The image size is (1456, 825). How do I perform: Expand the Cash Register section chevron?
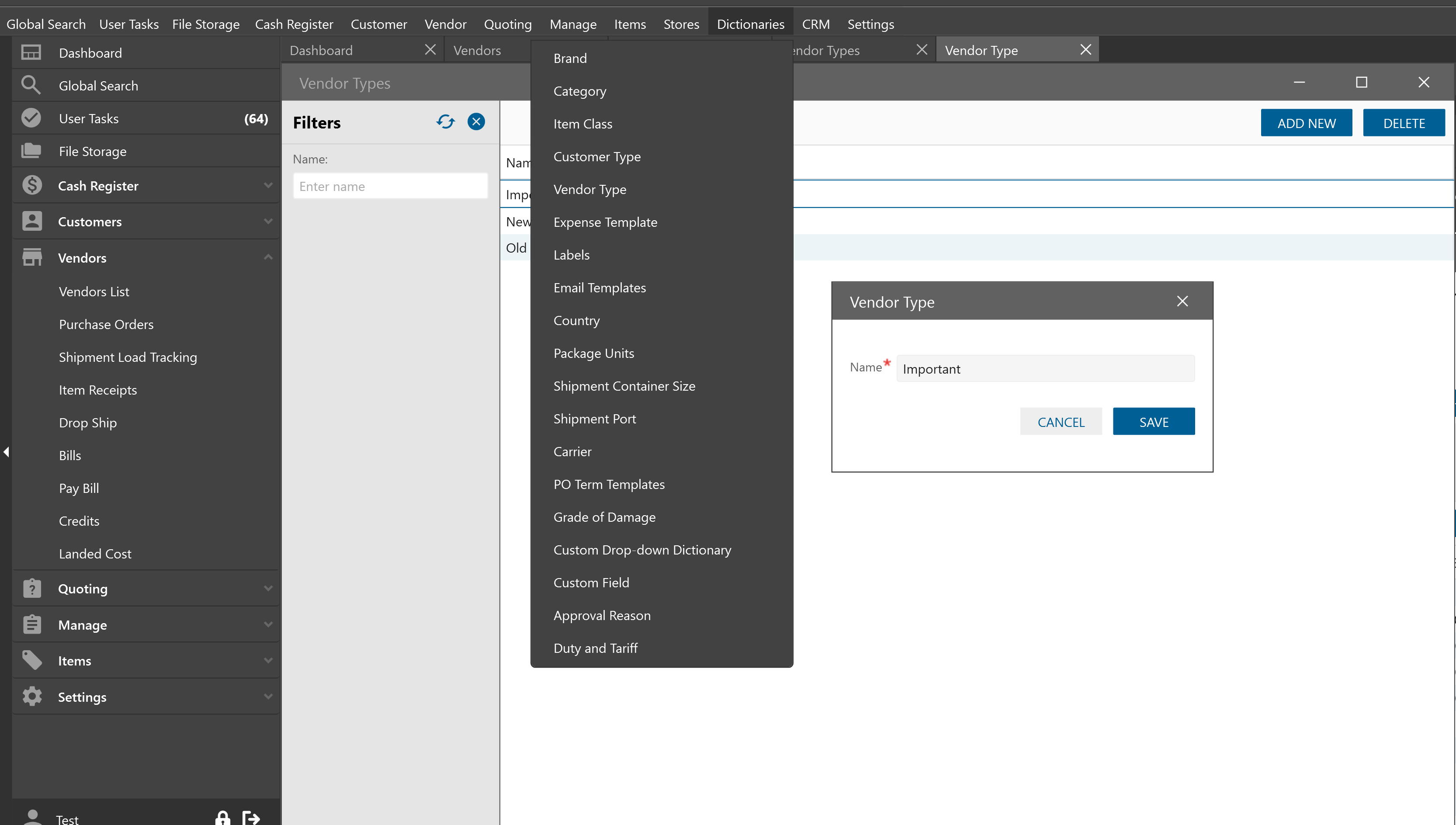tap(268, 186)
